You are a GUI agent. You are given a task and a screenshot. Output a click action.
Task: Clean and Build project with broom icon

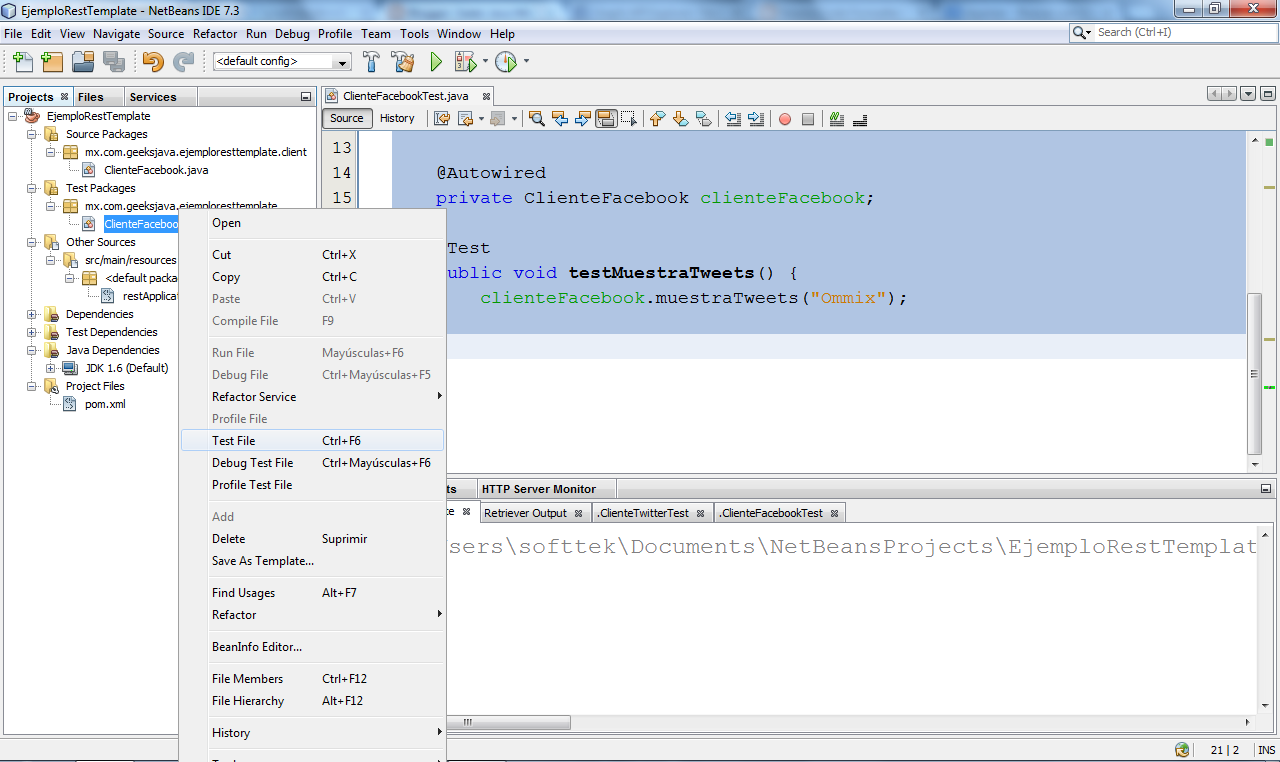click(x=403, y=61)
